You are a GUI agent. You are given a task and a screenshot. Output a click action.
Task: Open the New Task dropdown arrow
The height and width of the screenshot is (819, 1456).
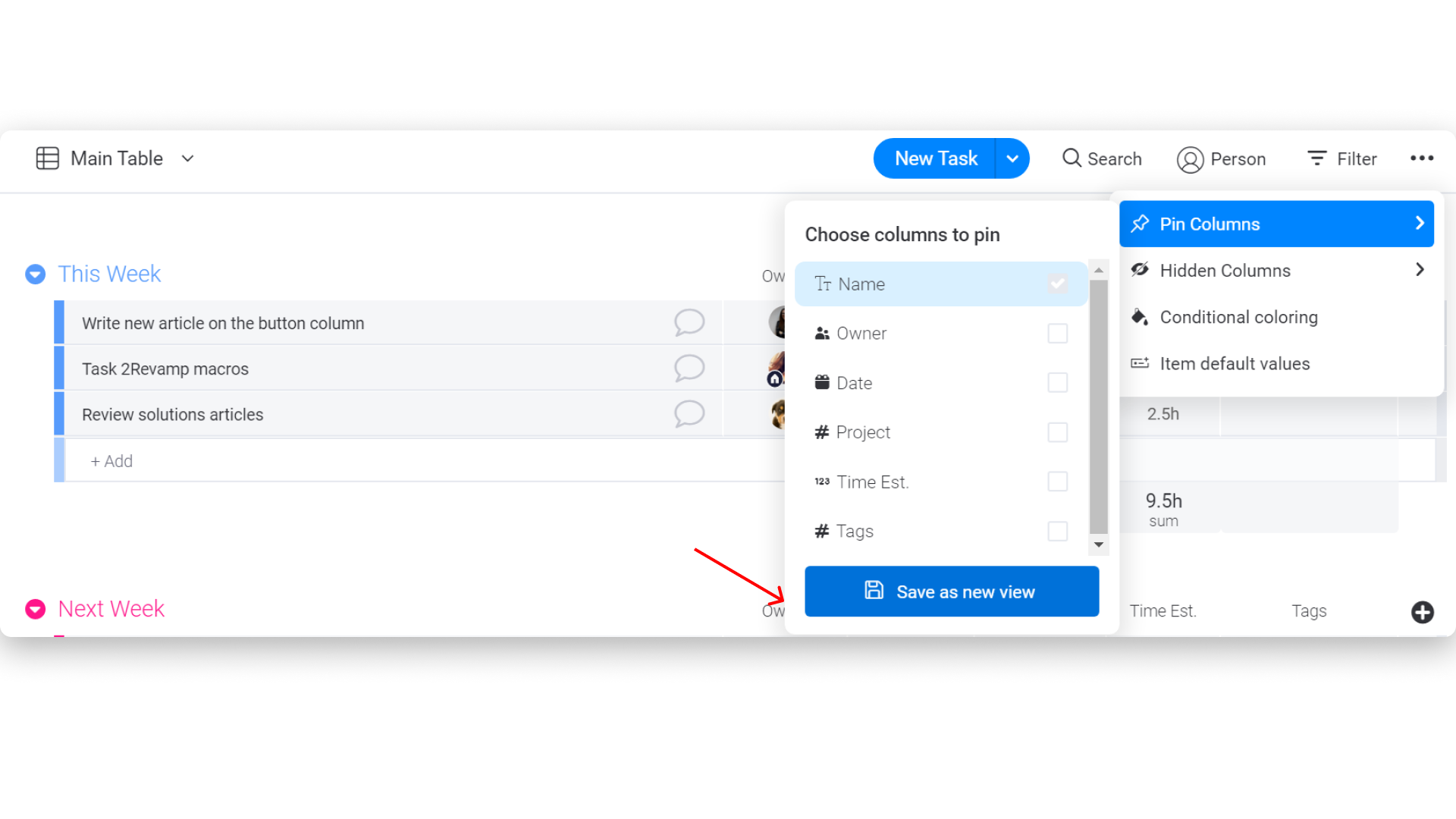1012,158
